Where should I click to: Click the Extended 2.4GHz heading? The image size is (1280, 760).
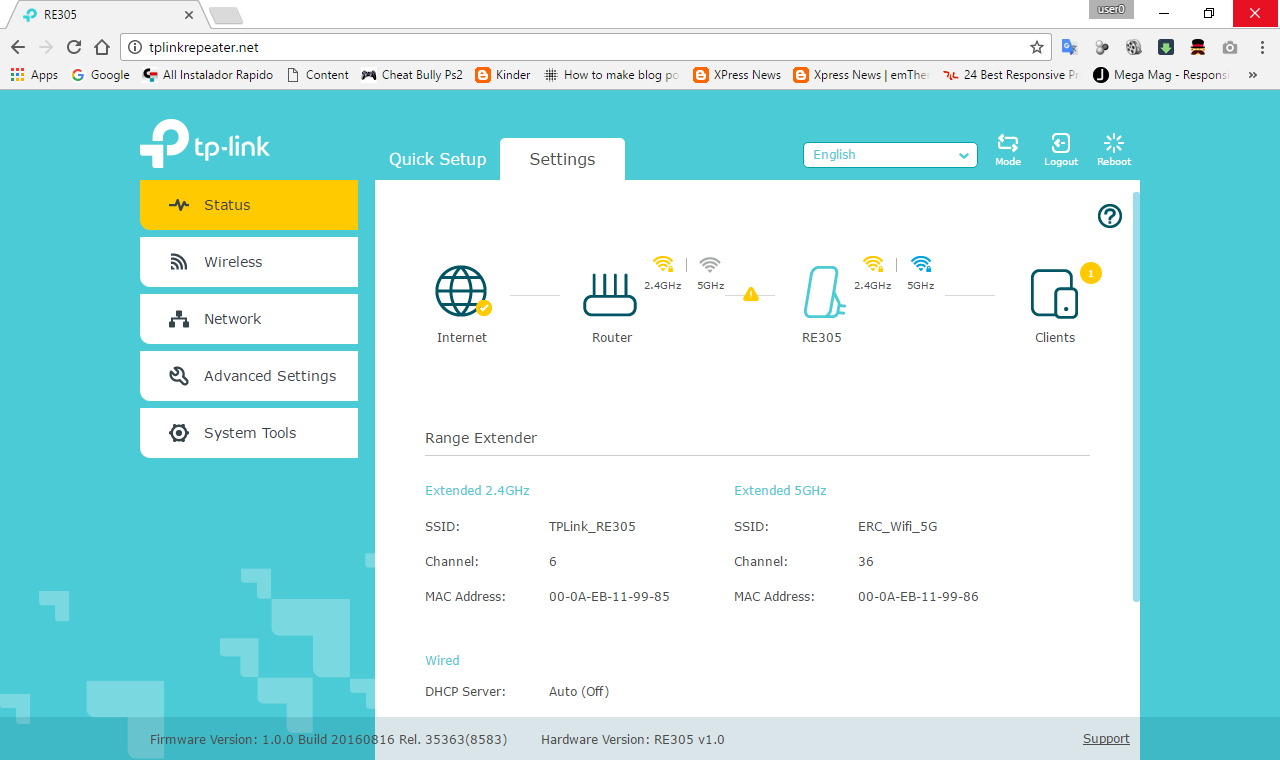point(477,491)
